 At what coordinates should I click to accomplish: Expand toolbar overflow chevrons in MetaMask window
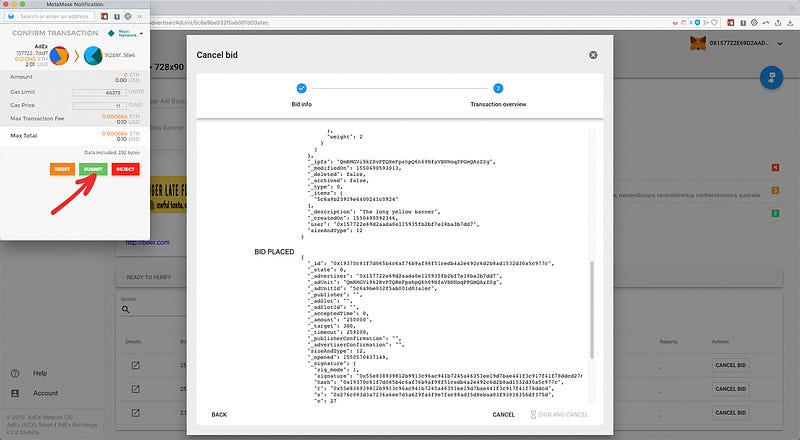coord(139,16)
